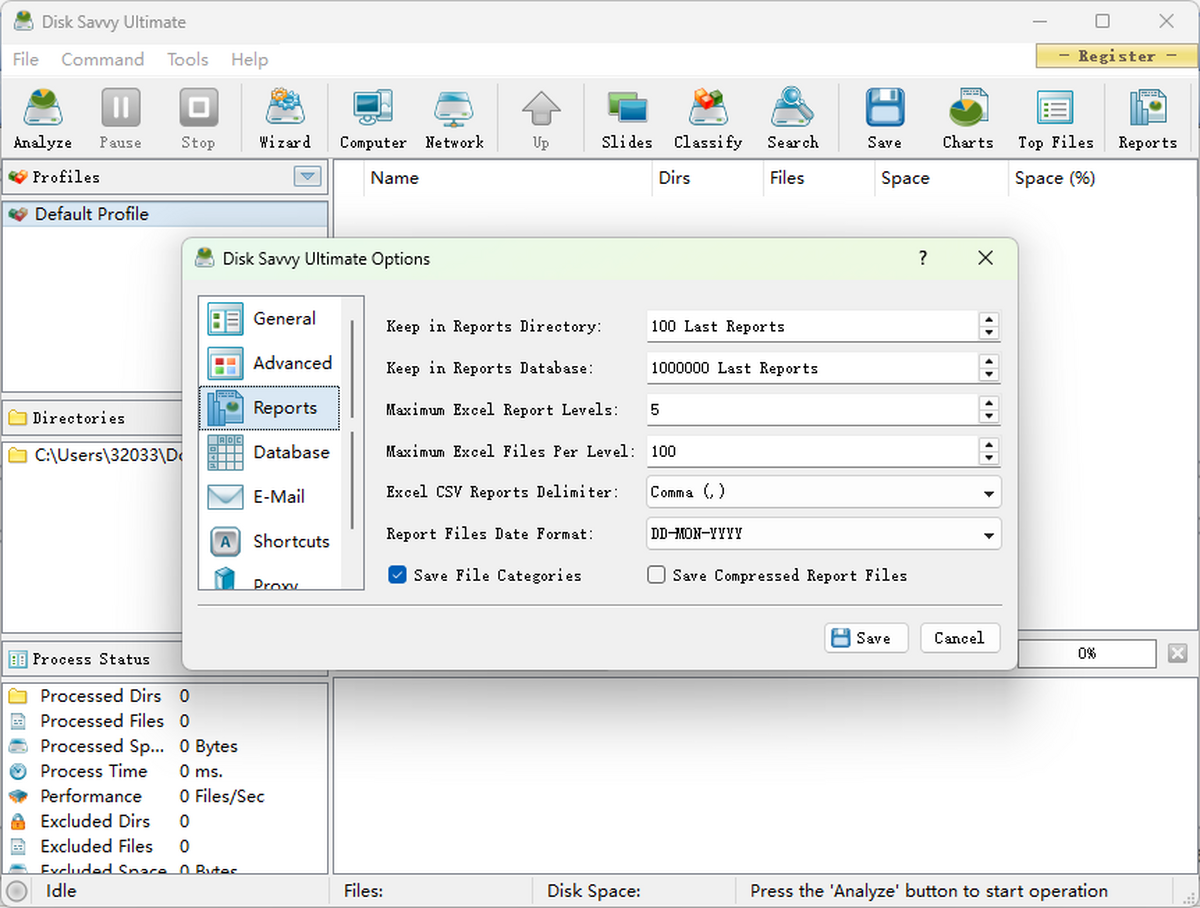
Task: Uncheck Save File Categories
Action: point(397,575)
